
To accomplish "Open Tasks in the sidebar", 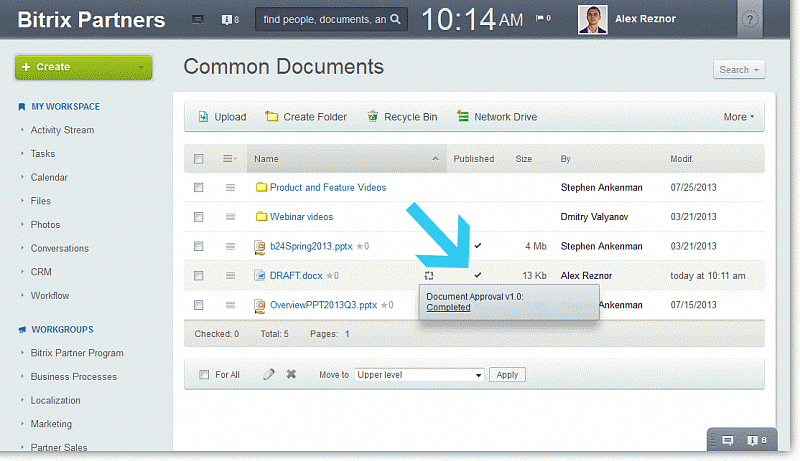I will 43,153.
